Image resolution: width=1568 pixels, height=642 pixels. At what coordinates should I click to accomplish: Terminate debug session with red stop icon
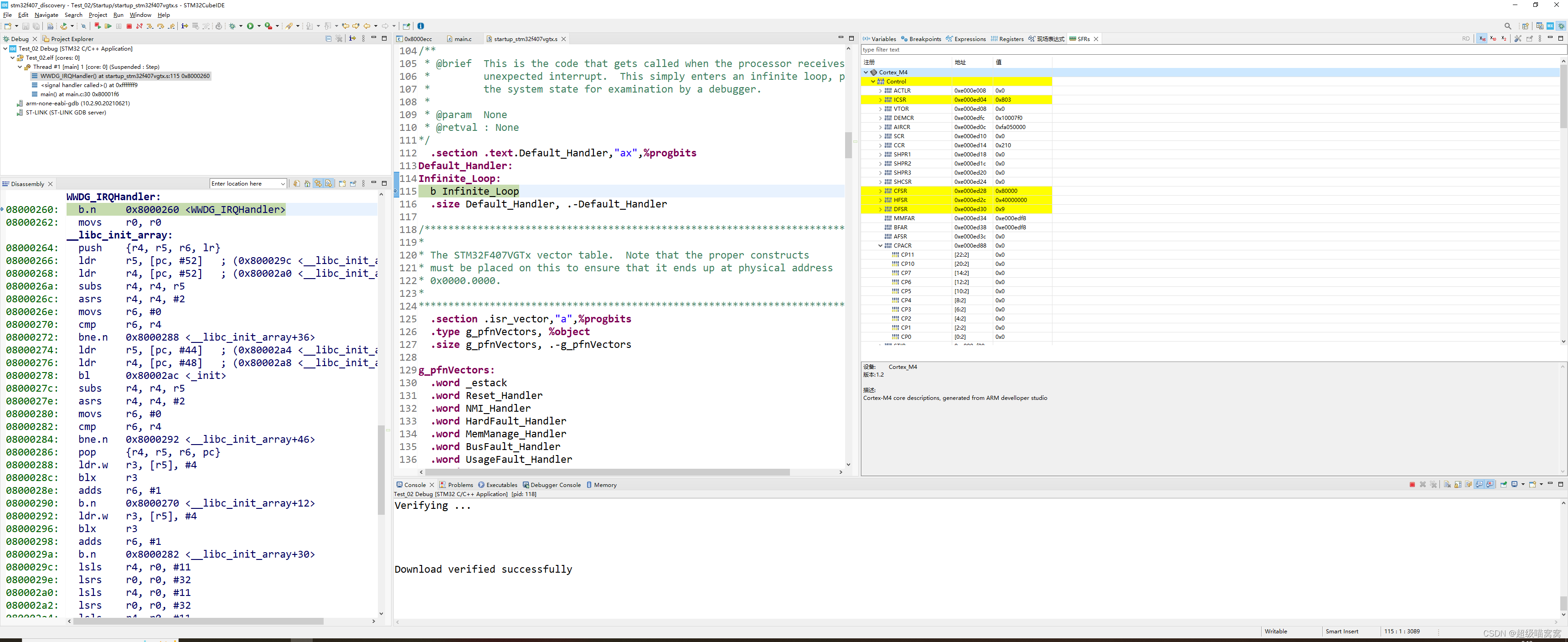point(129,26)
